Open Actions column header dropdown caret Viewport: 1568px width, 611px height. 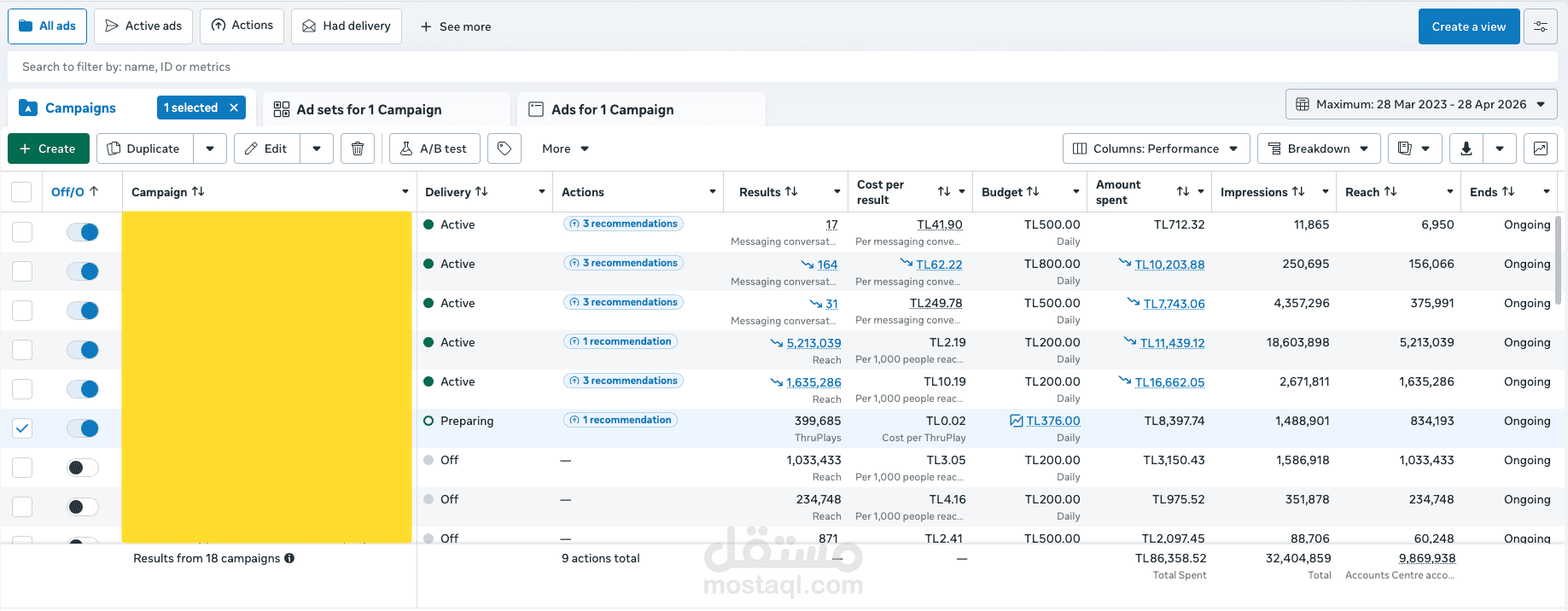click(713, 192)
